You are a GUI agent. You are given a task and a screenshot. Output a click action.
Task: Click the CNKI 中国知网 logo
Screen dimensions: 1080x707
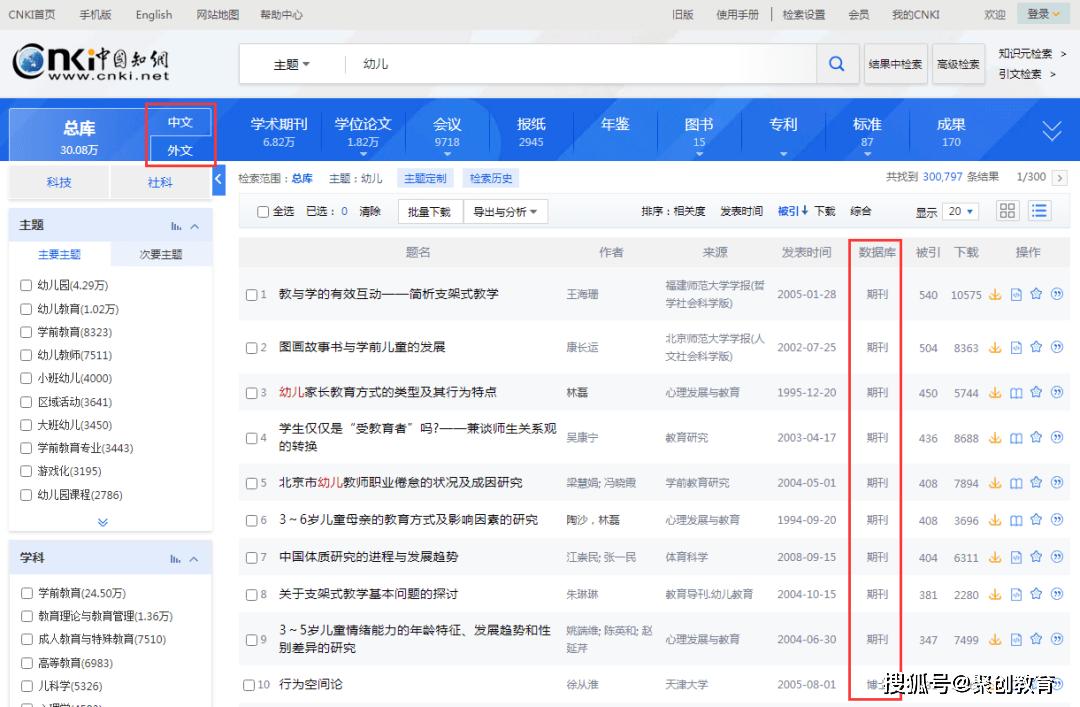pyautogui.click(x=91, y=63)
